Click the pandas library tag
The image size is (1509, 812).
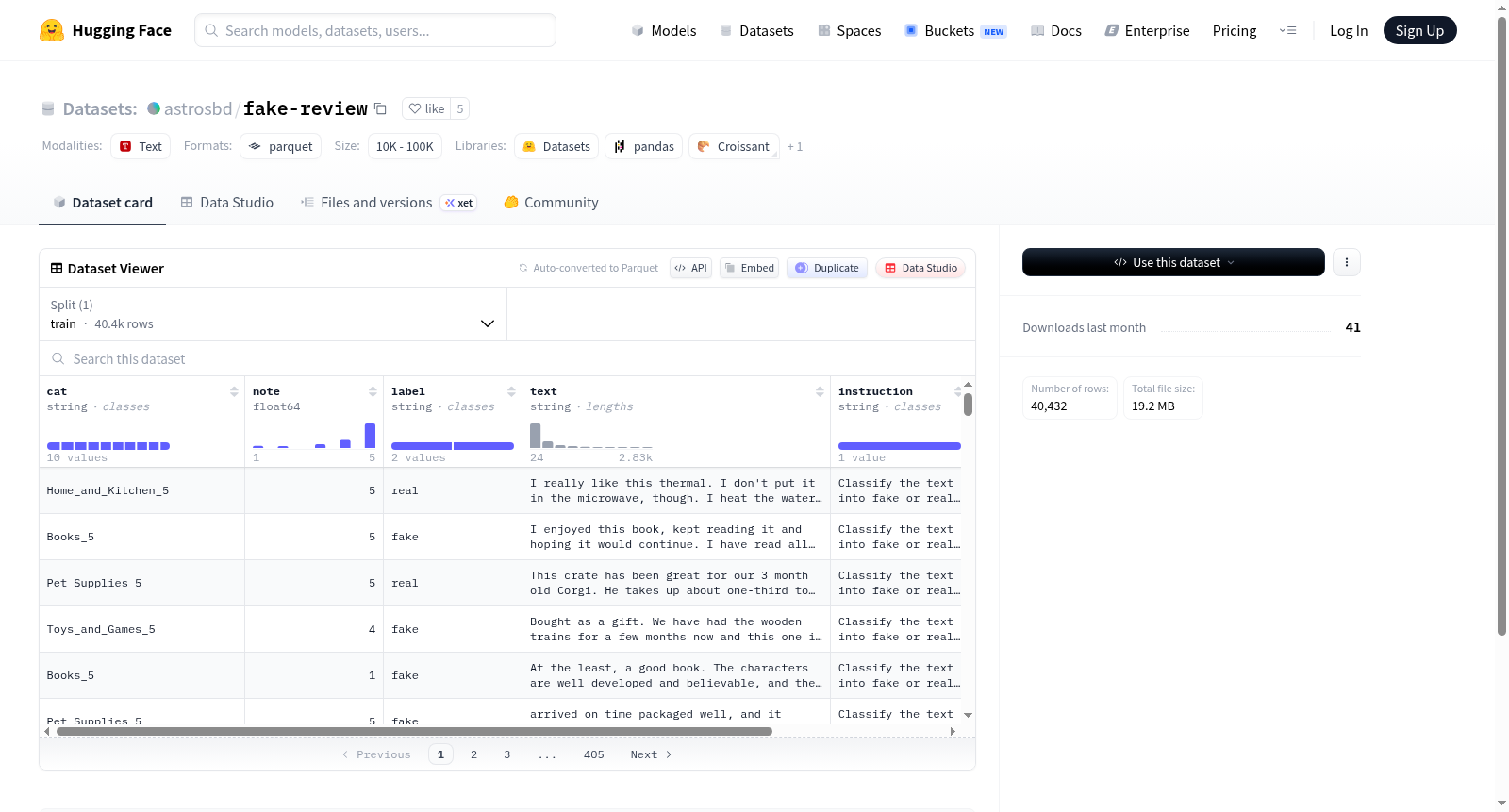click(644, 146)
